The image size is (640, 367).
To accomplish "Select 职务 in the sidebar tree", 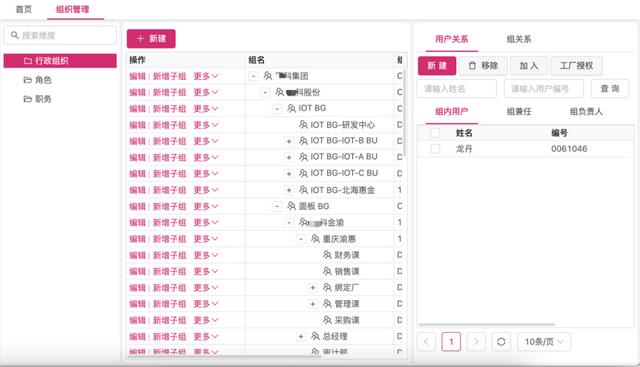I will (43, 99).
